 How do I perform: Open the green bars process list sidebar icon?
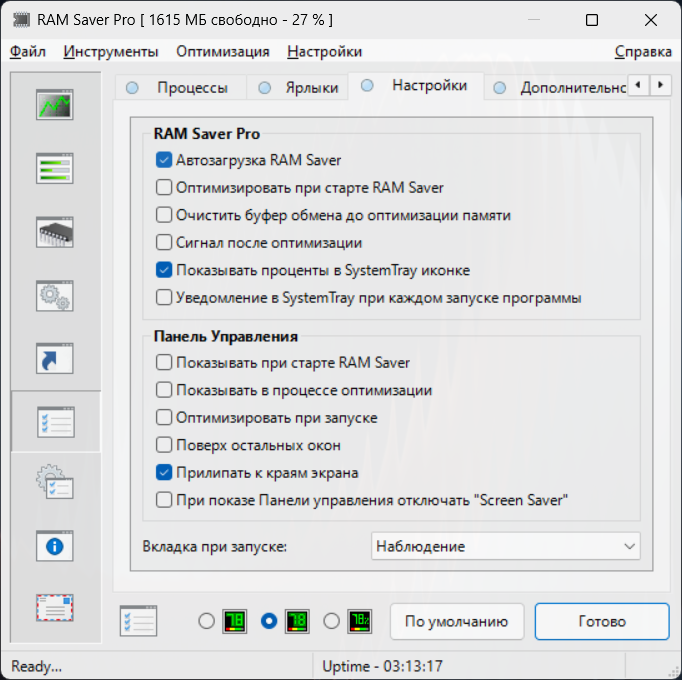(x=55, y=168)
